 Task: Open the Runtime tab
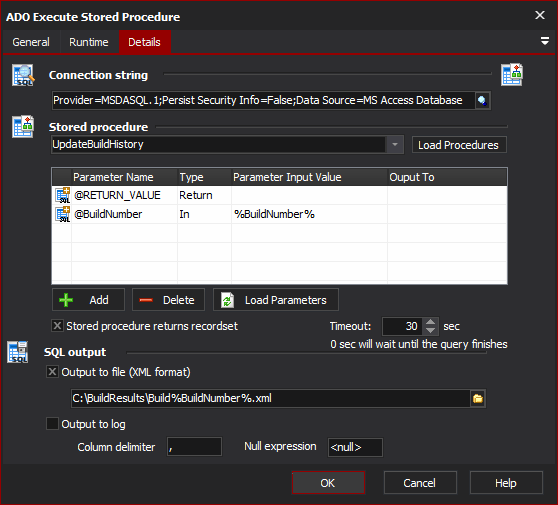[x=89, y=42]
